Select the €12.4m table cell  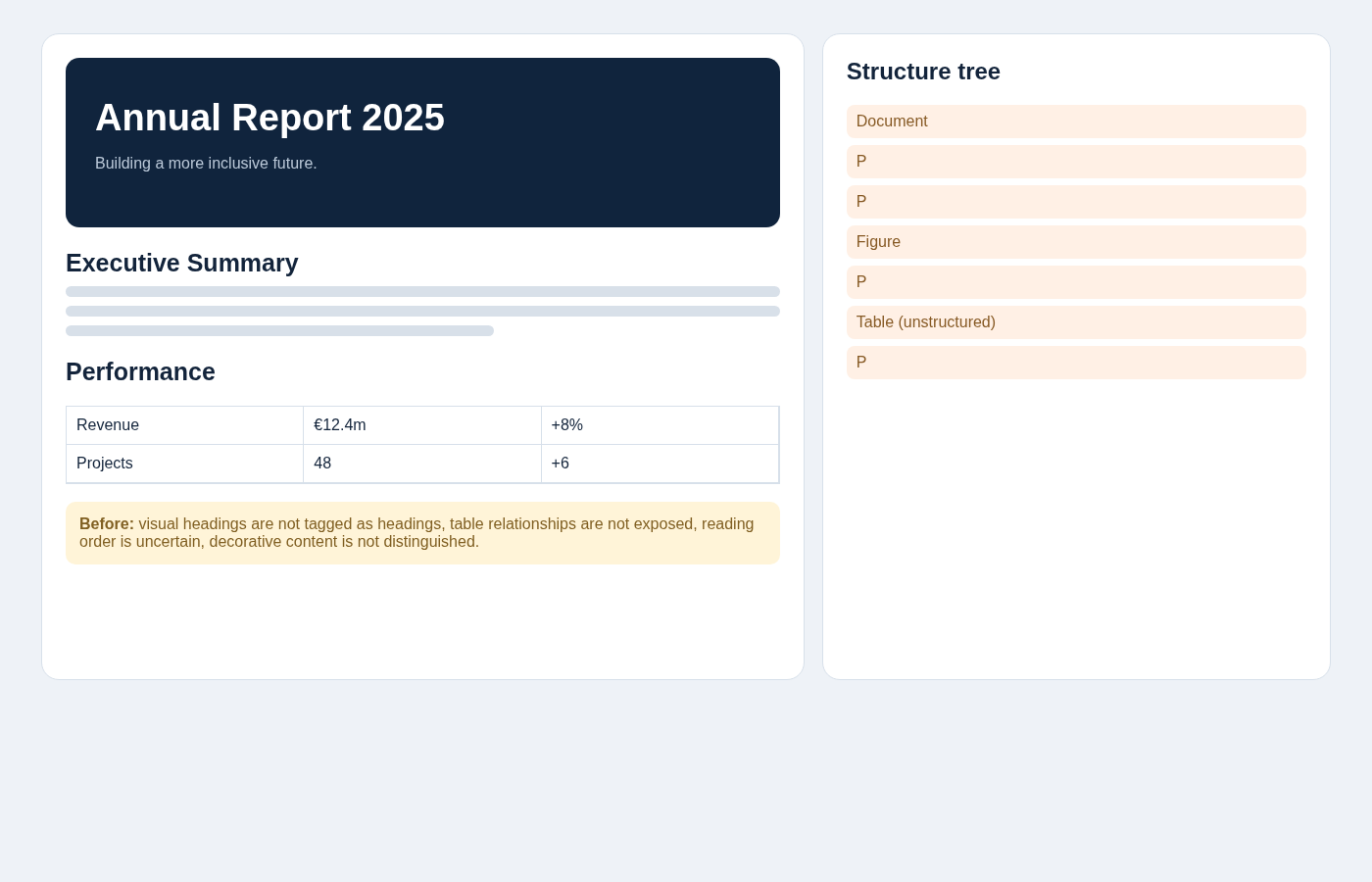pyautogui.click(x=422, y=425)
